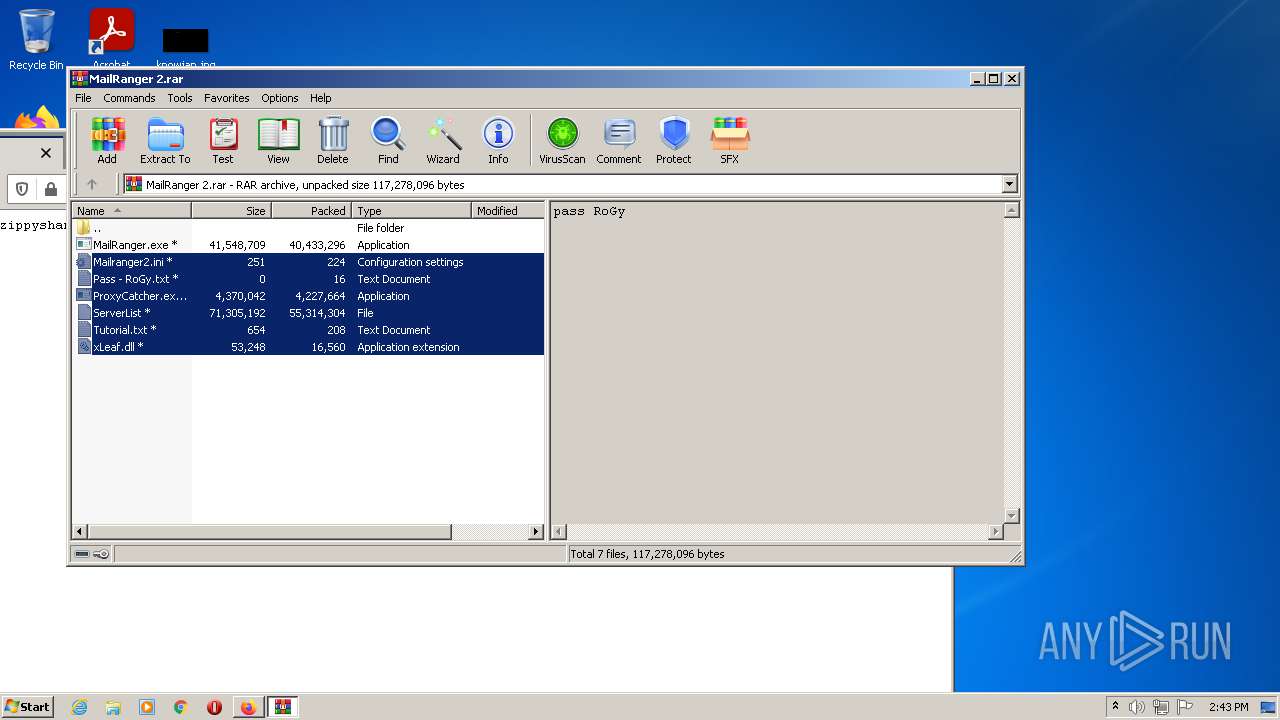Click the Delete trash icon
Viewport: 1280px width, 720px height.
[x=333, y=140]
